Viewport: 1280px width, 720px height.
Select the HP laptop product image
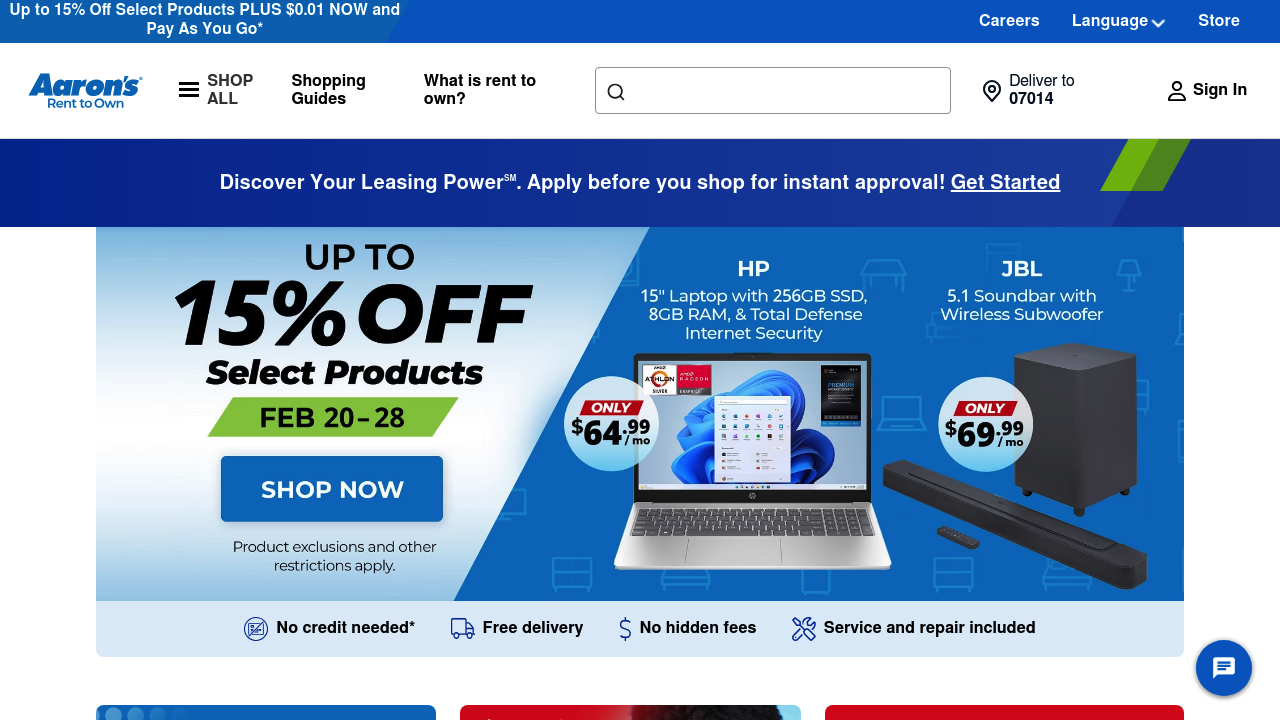tap(752, 462)
